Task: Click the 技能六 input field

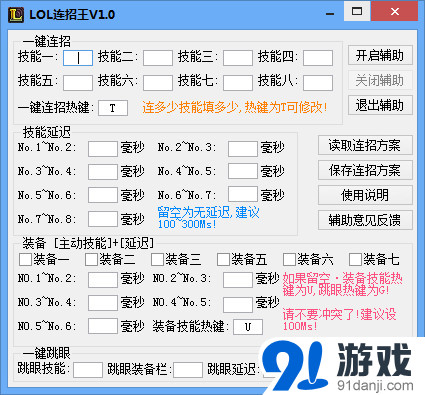Action: [158, 83]
